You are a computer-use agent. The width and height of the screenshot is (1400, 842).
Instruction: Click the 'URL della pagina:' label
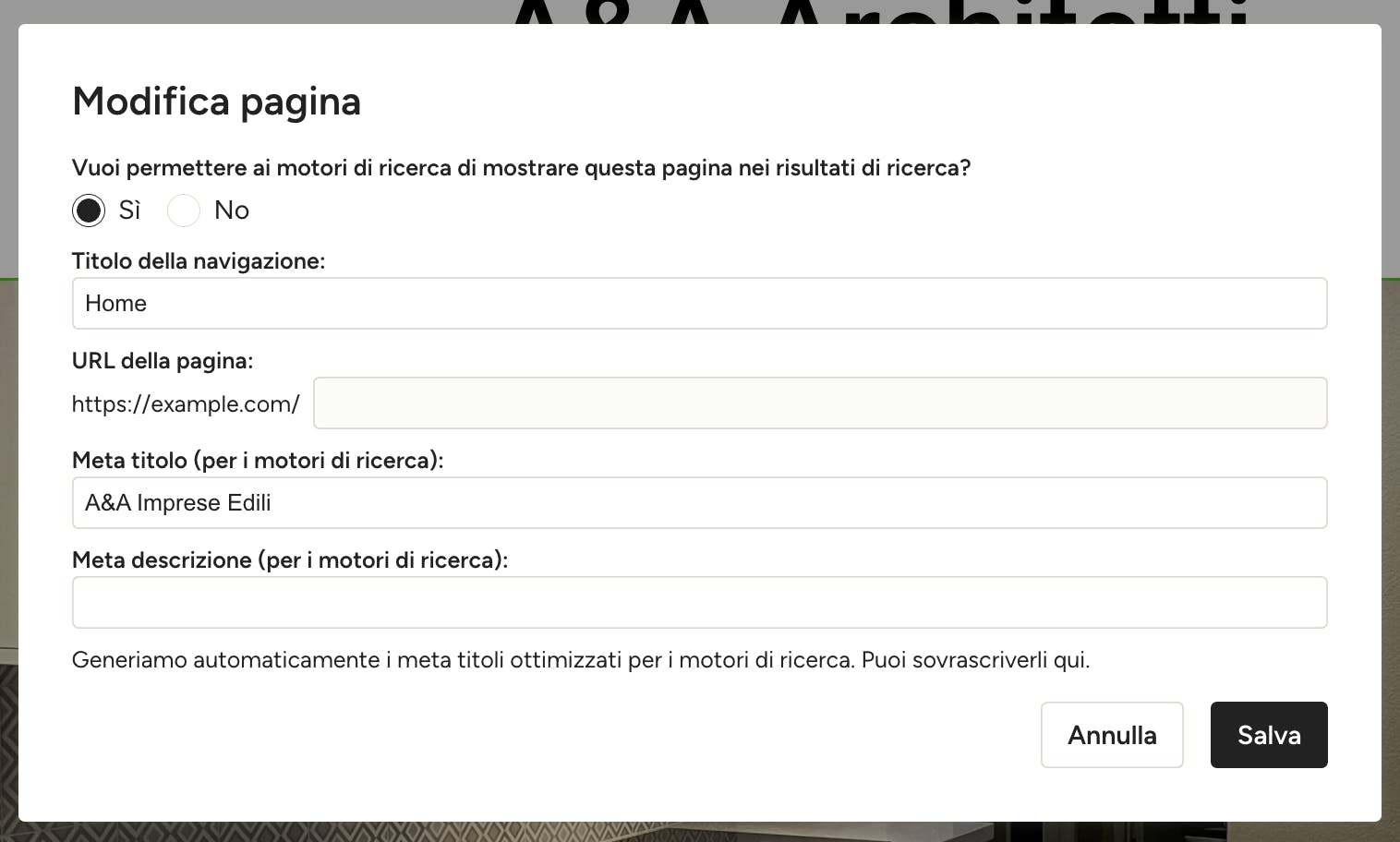[x=163, y=361]
